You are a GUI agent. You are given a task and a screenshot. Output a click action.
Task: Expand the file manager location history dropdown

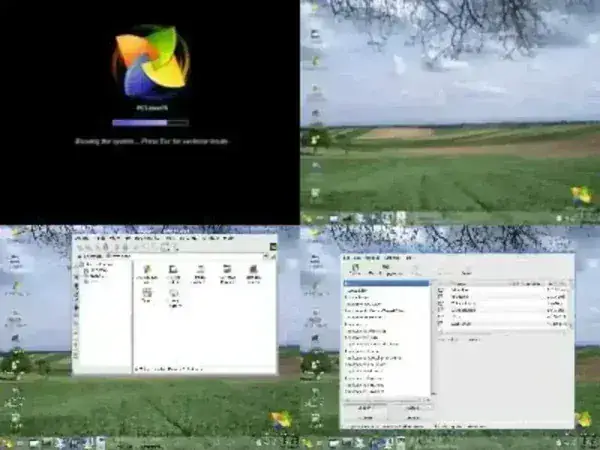click(x=266, y=256)
